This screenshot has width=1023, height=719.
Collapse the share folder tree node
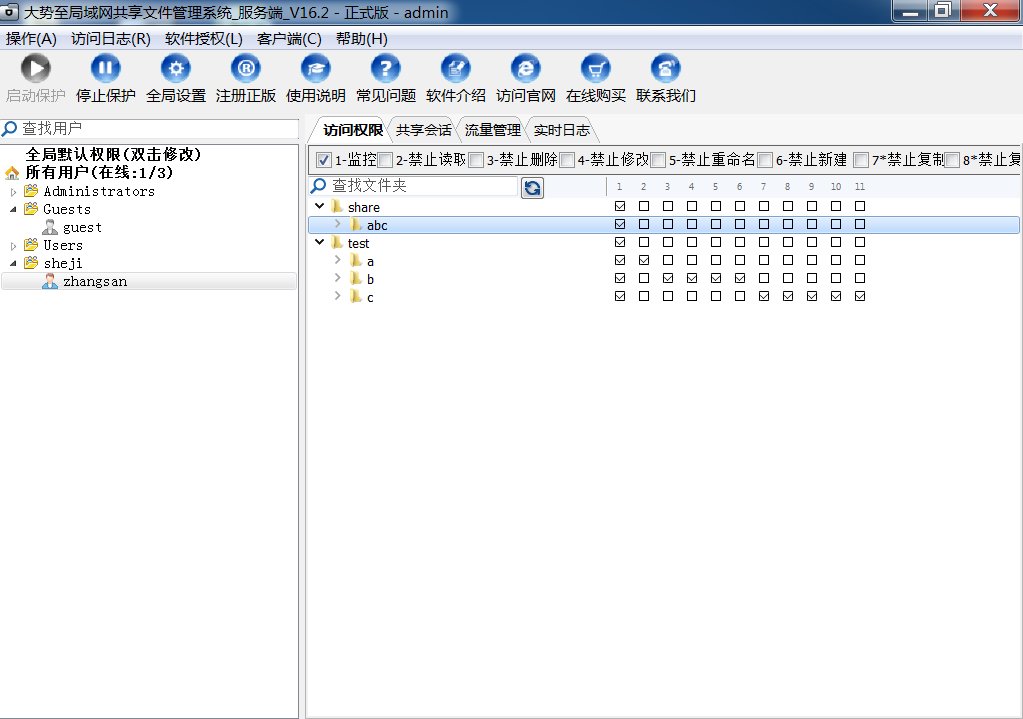point(319,207)
